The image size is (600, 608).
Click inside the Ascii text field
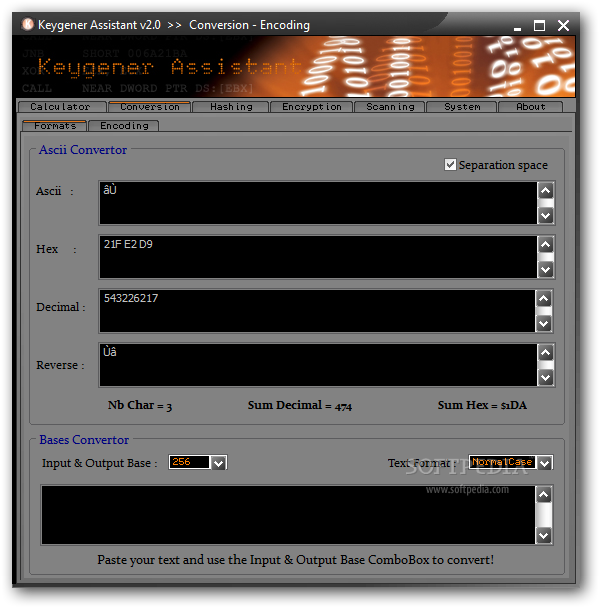(318, 203)
